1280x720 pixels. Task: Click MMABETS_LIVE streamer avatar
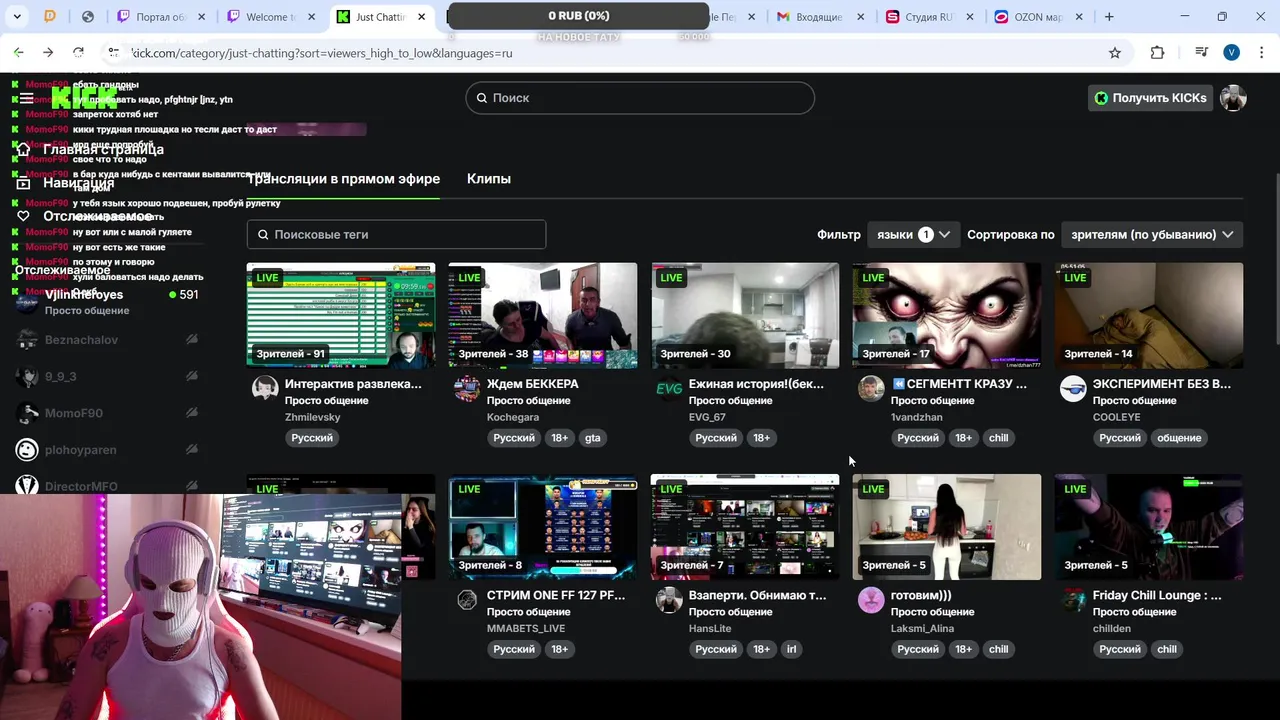467,600
